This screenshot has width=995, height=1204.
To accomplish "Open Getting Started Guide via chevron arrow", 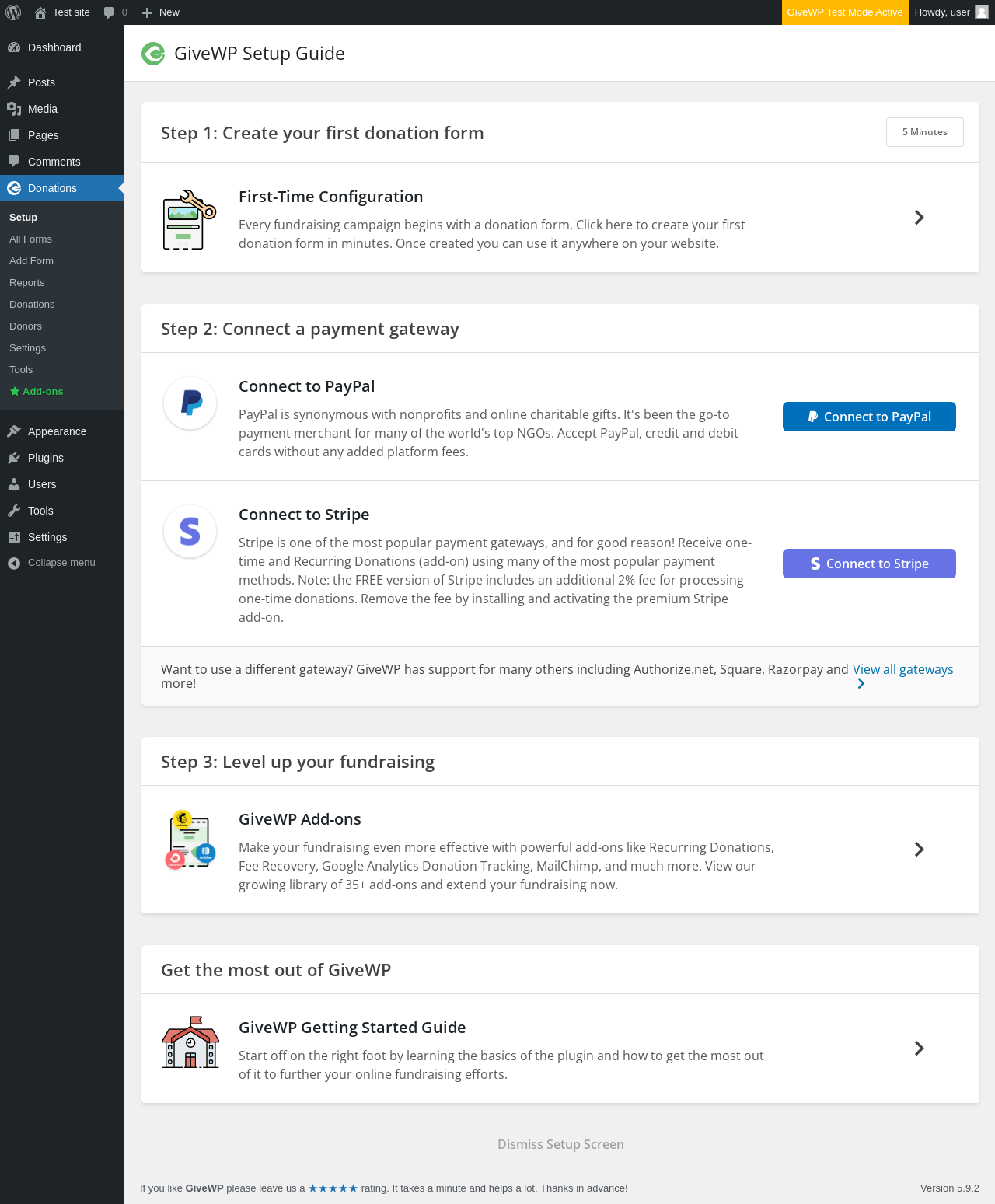I will (x=919, y=1049).
